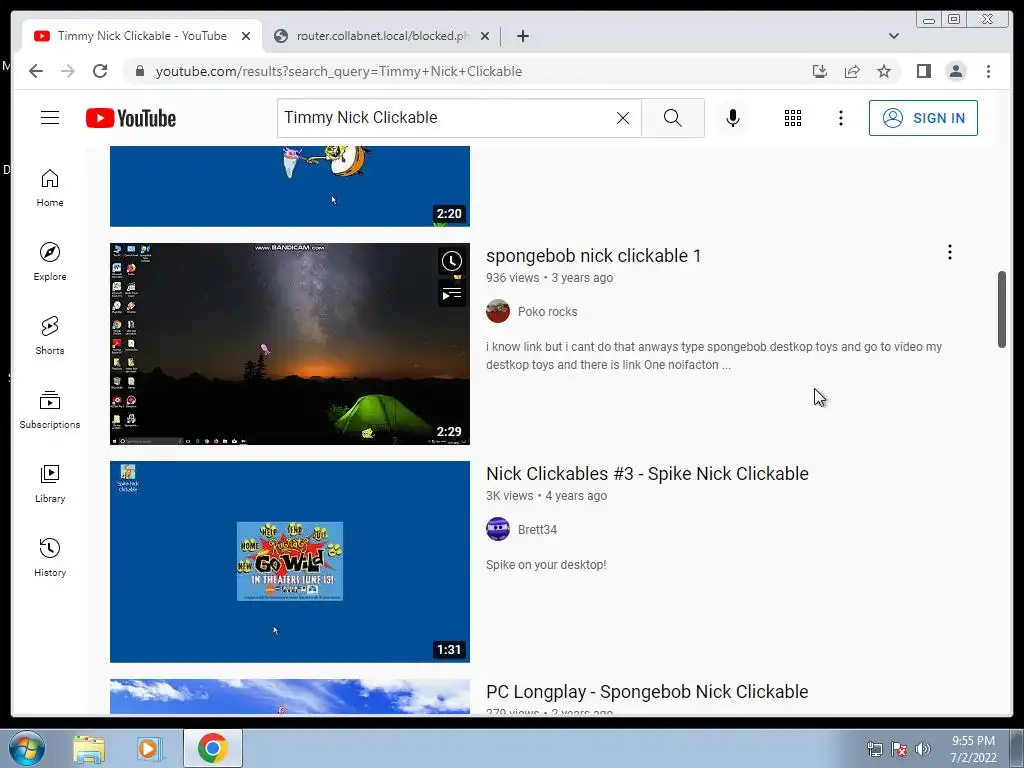Image resolution: width=1024 pixels, height=768 pixels.
Task: Reload the page
Action: pos(100,71)
